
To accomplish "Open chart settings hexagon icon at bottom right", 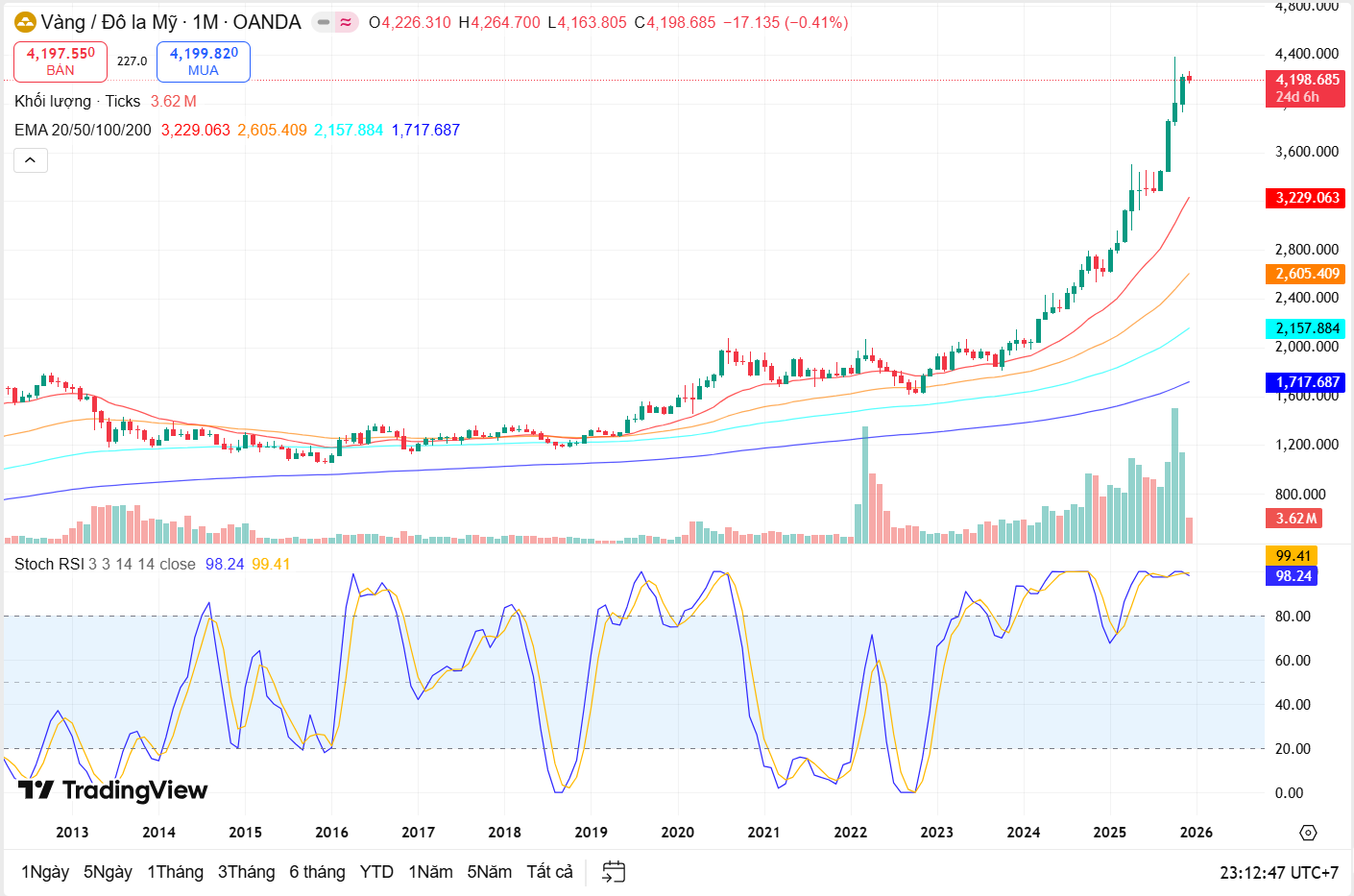I will pos(1308,833).
